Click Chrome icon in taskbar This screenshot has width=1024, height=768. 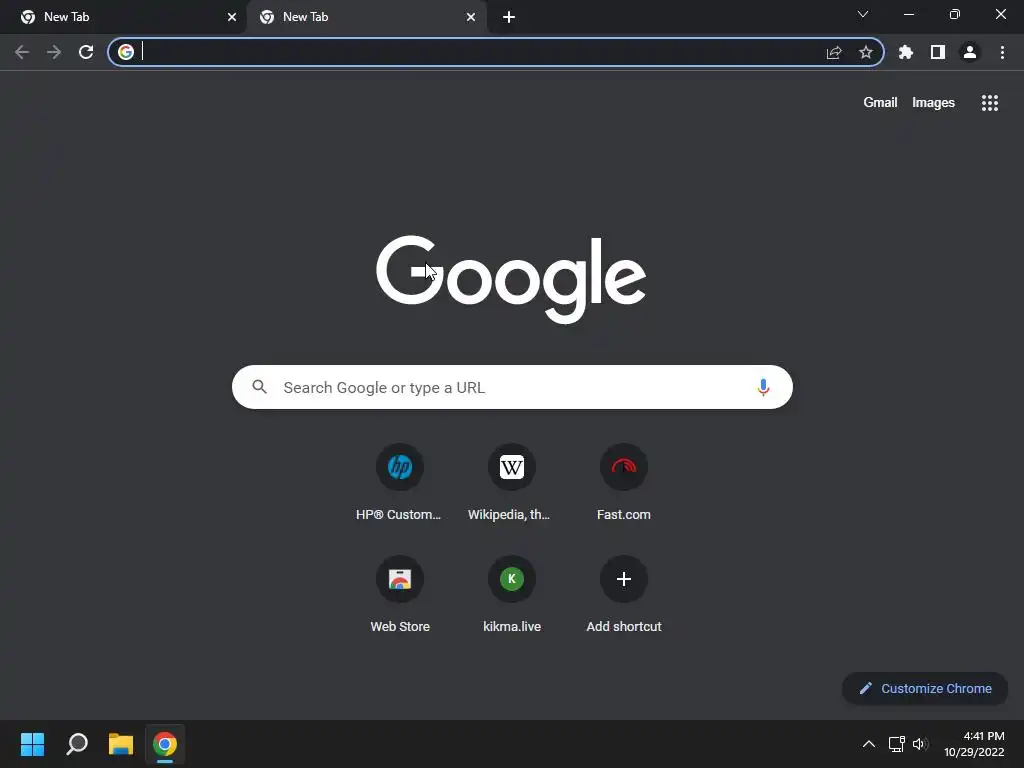[x=165, y=744]
